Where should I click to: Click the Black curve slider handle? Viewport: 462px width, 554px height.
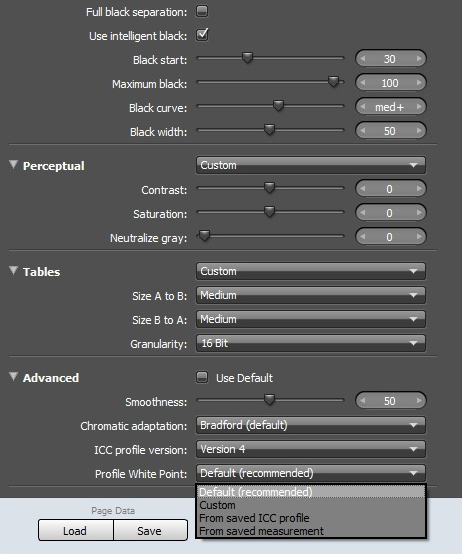pyautogui.click(x=278, y=106)
